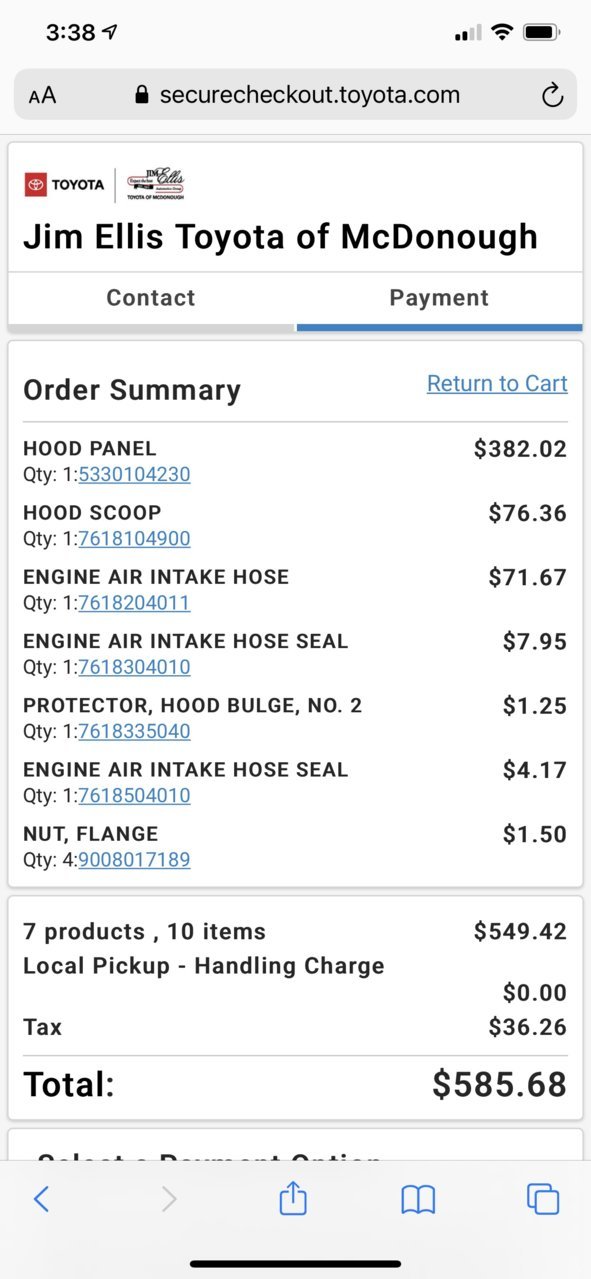Open part number 7618504010 link
Screen dimensions: 591x1279
pos(134,795)
